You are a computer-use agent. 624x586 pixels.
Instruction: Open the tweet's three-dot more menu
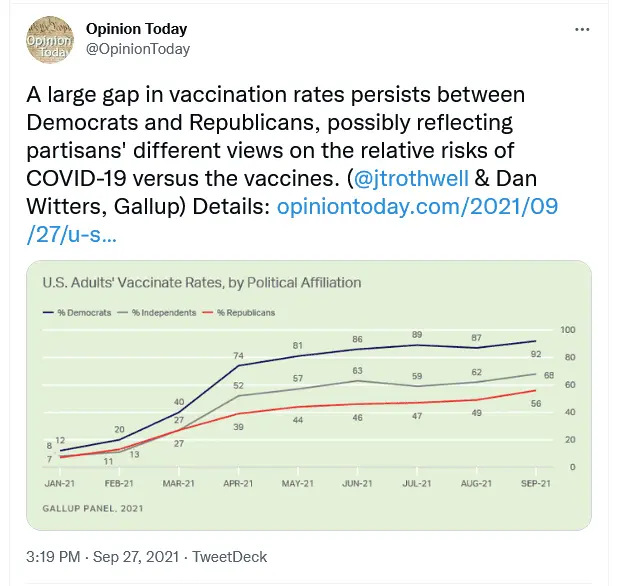click(x=582, y=30)
